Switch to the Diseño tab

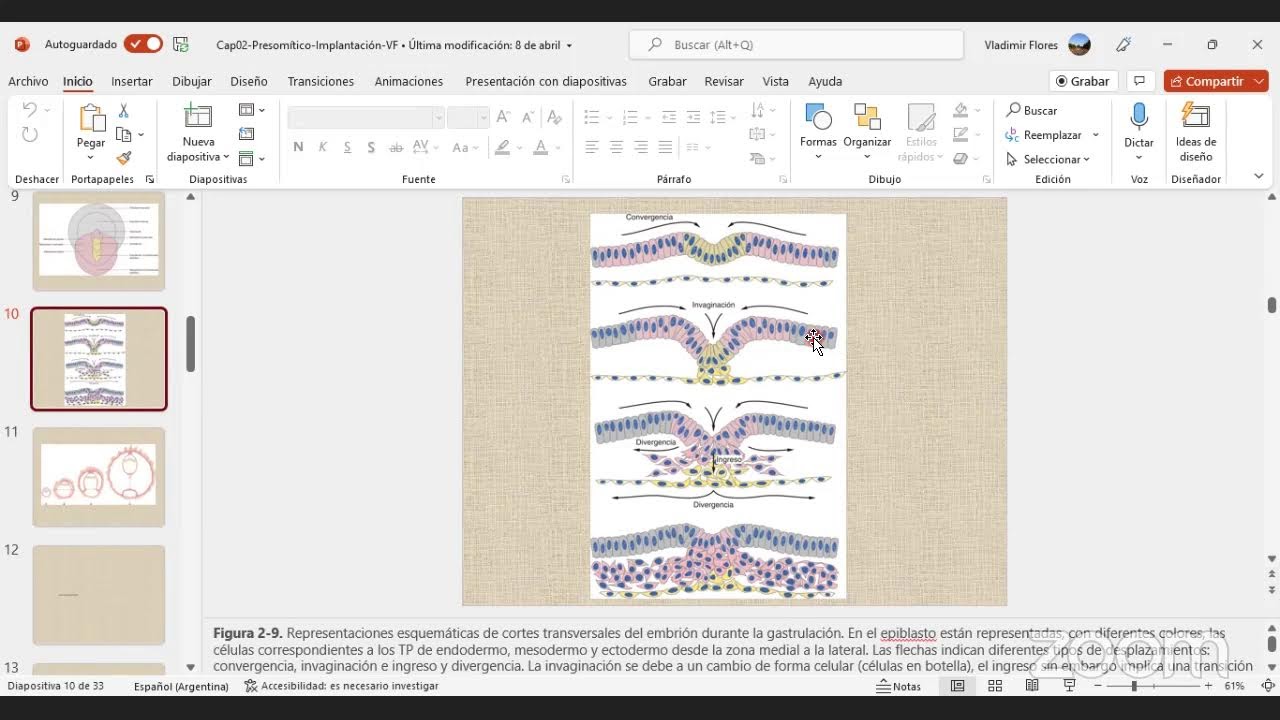(249, 81)
